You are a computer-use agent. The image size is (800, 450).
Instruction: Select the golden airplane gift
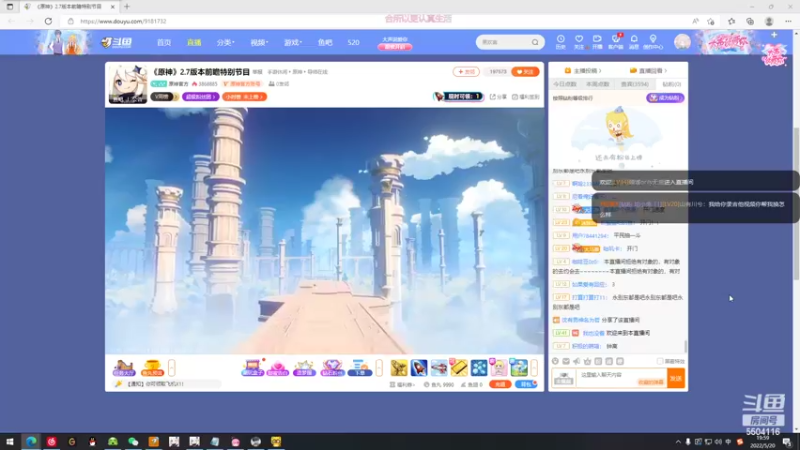(x=399, y=367)
